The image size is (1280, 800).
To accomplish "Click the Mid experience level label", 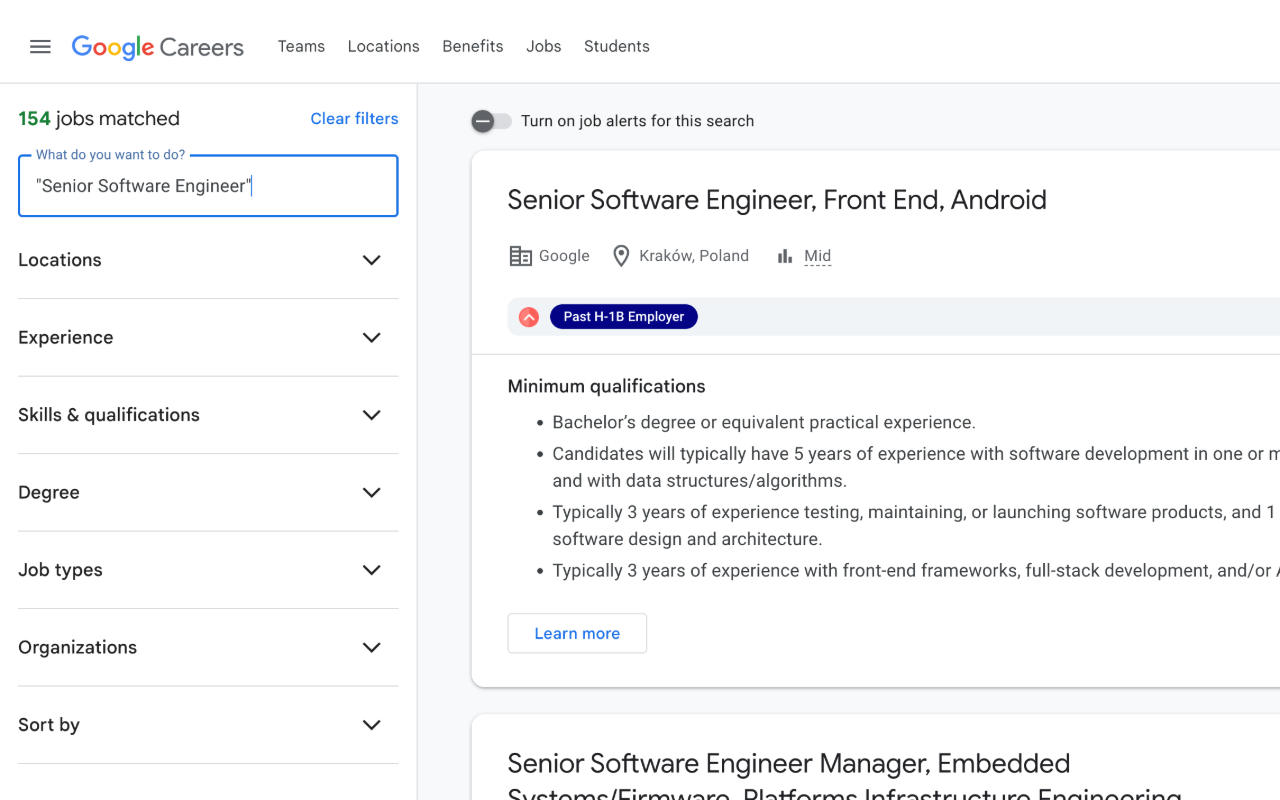I will [818, 256].
